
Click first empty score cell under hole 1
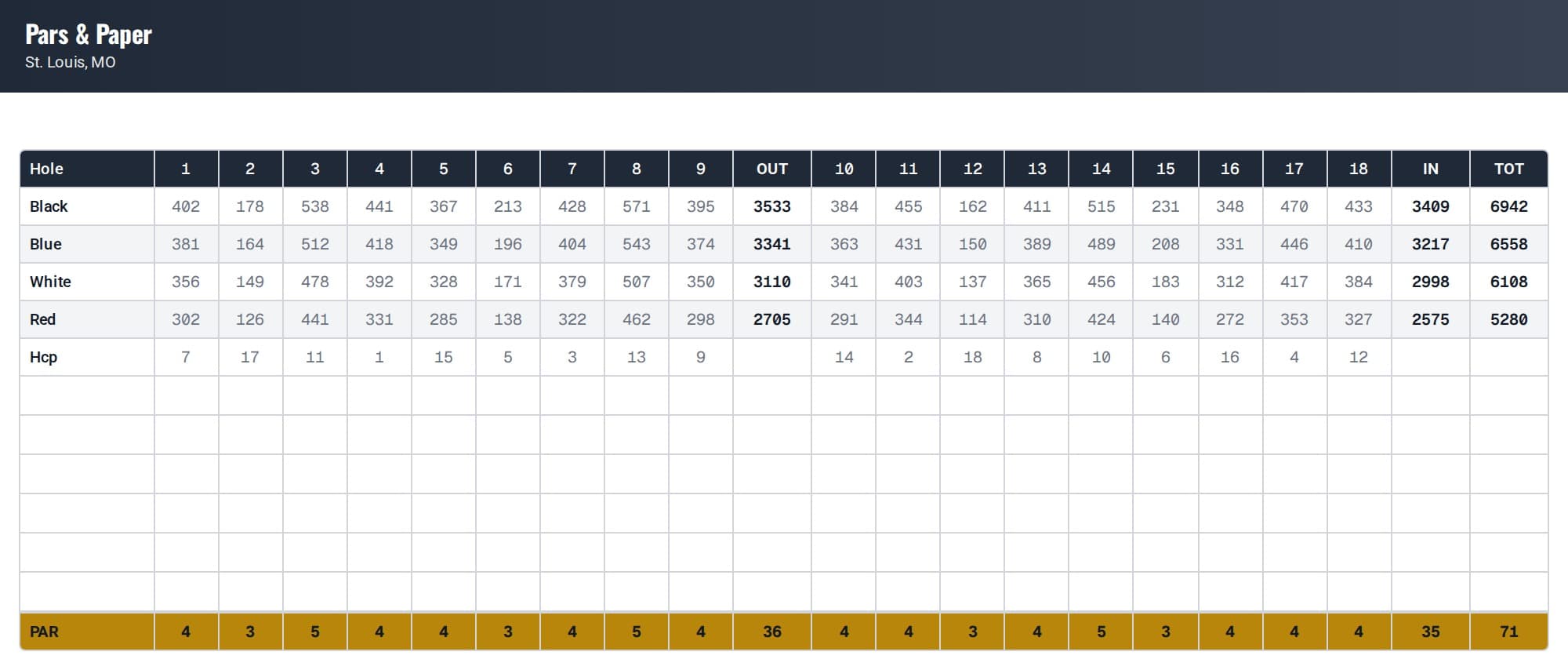(187, 395)
